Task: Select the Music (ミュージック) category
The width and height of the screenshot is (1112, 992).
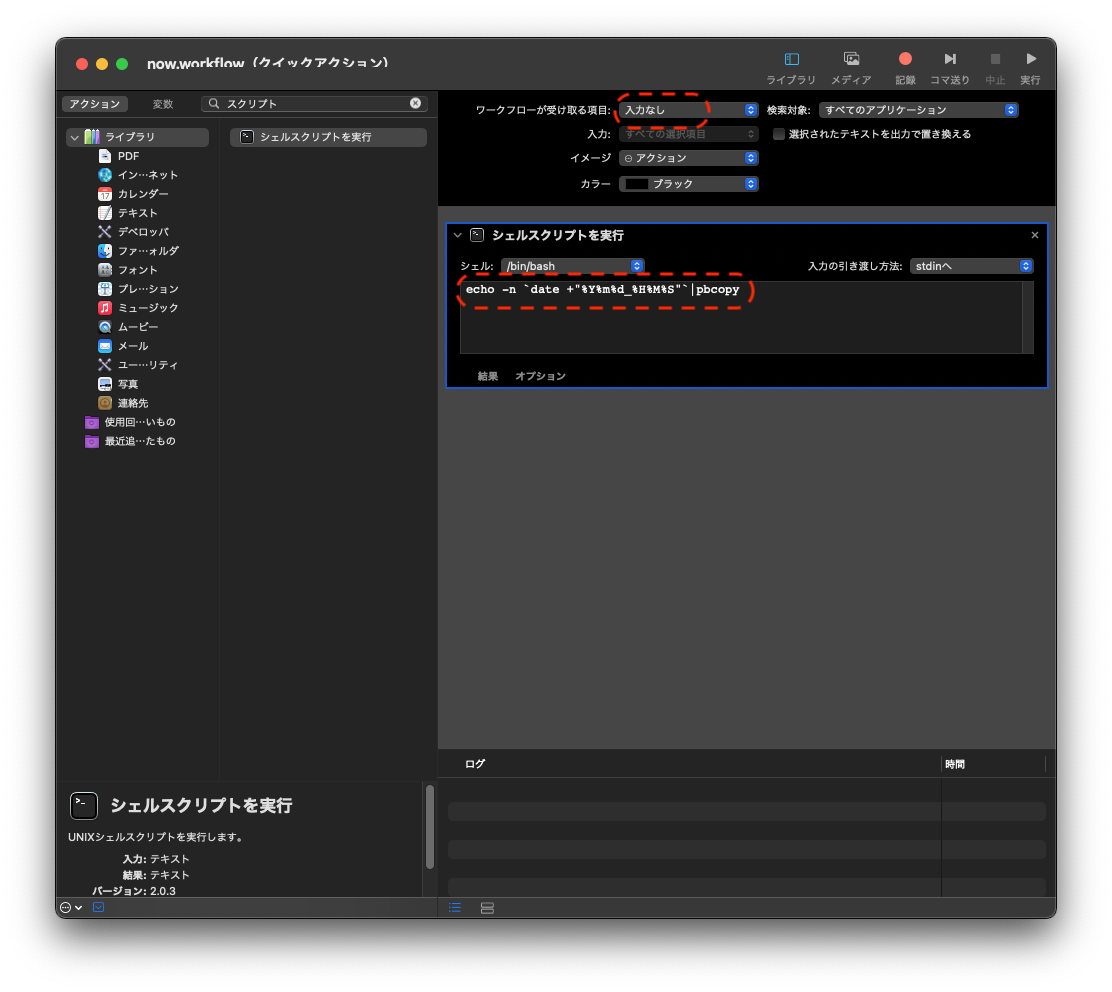Action: coord(138,308)
